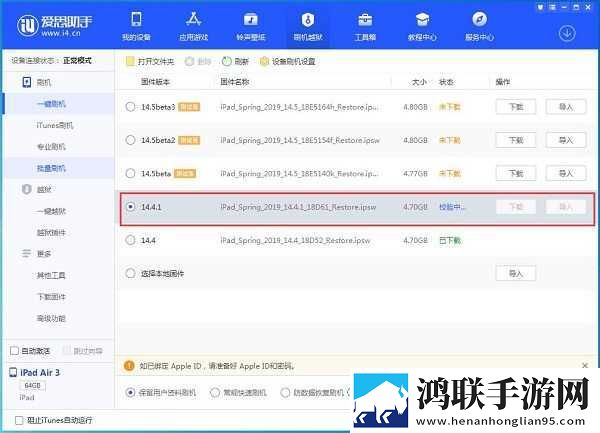Open 高级功能 in the sidebar

(51, 318)
